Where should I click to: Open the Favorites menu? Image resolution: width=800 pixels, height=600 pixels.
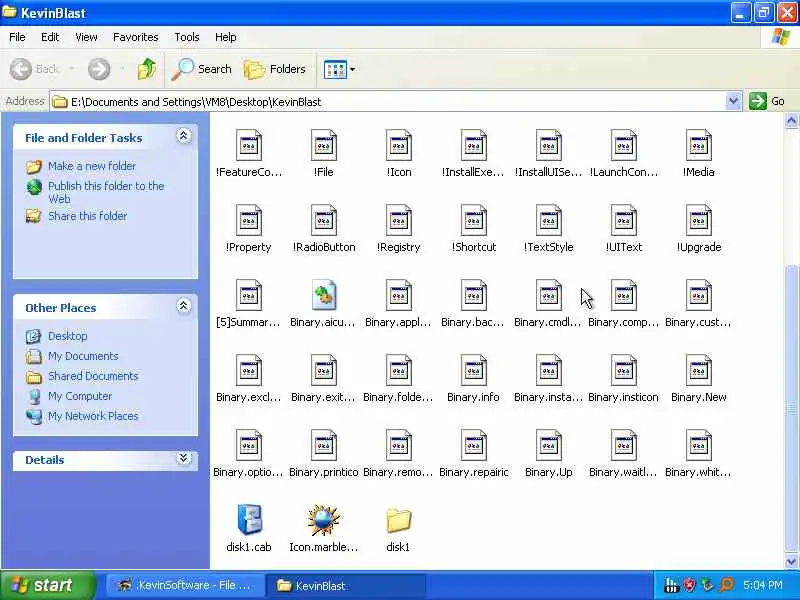[x=136, y=37]
